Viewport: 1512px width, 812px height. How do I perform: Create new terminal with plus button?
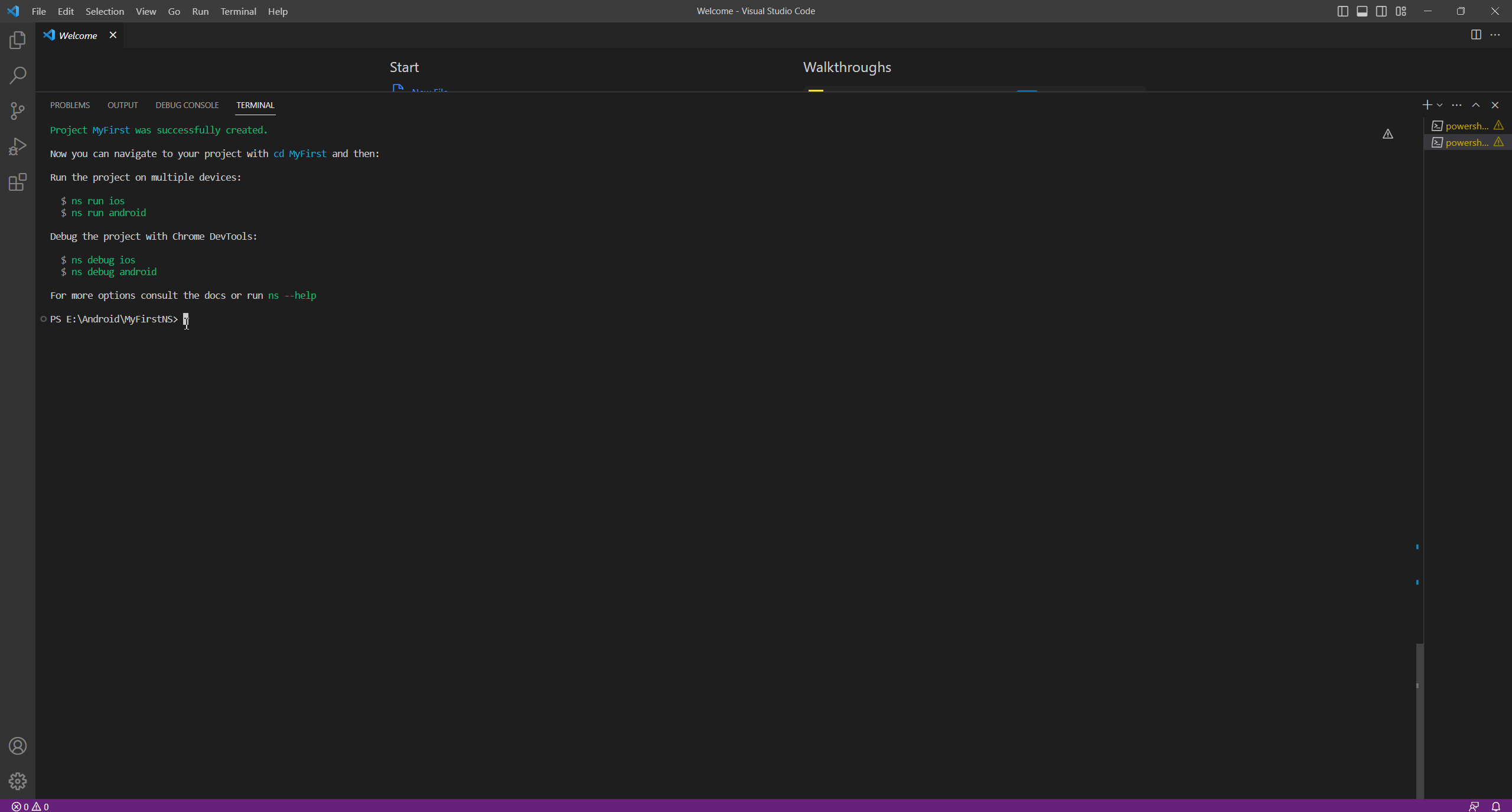1427,105
